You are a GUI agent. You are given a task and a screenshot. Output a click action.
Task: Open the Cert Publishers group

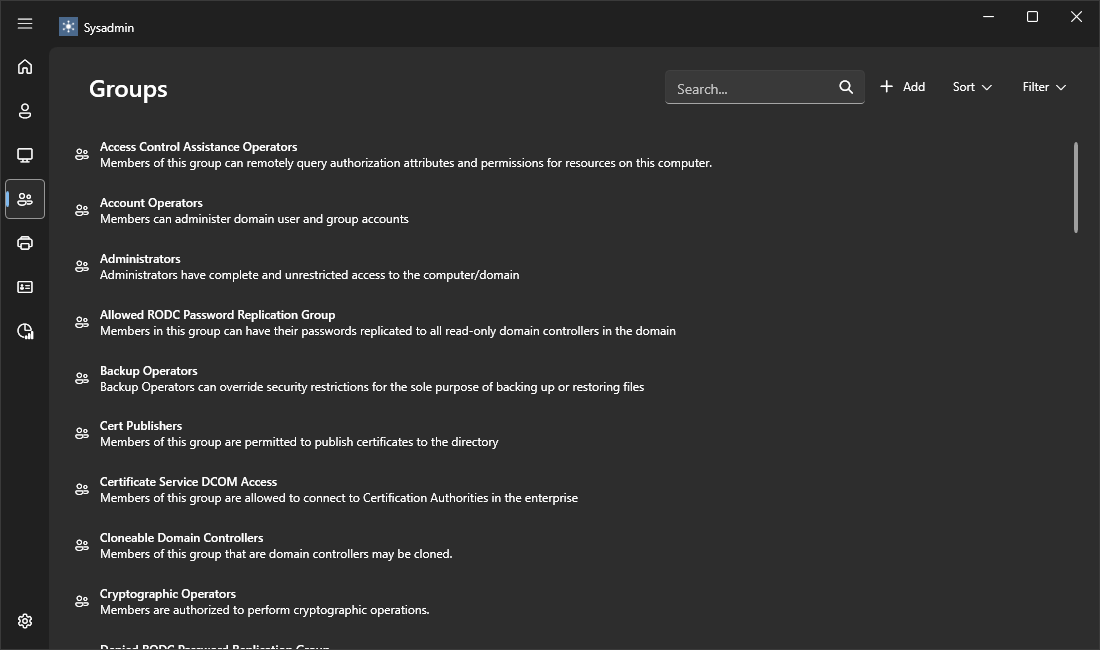[141, 426]
